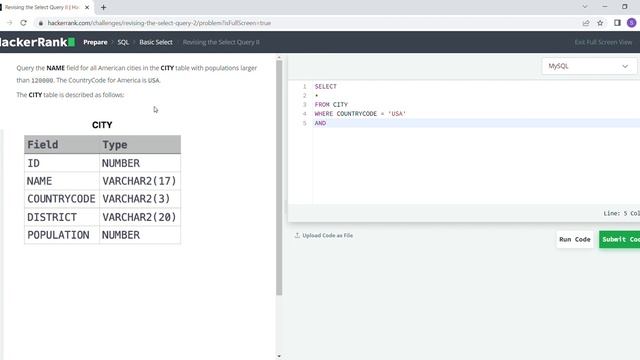Click the scroll down arrow of problem panel

pos(279,356)
